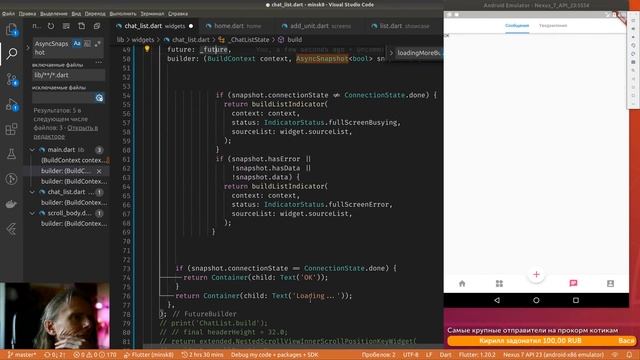Open the Search view magnifier icon
Image resolution: width=640 pixels, height=360 pixels.
pos(11,53)
